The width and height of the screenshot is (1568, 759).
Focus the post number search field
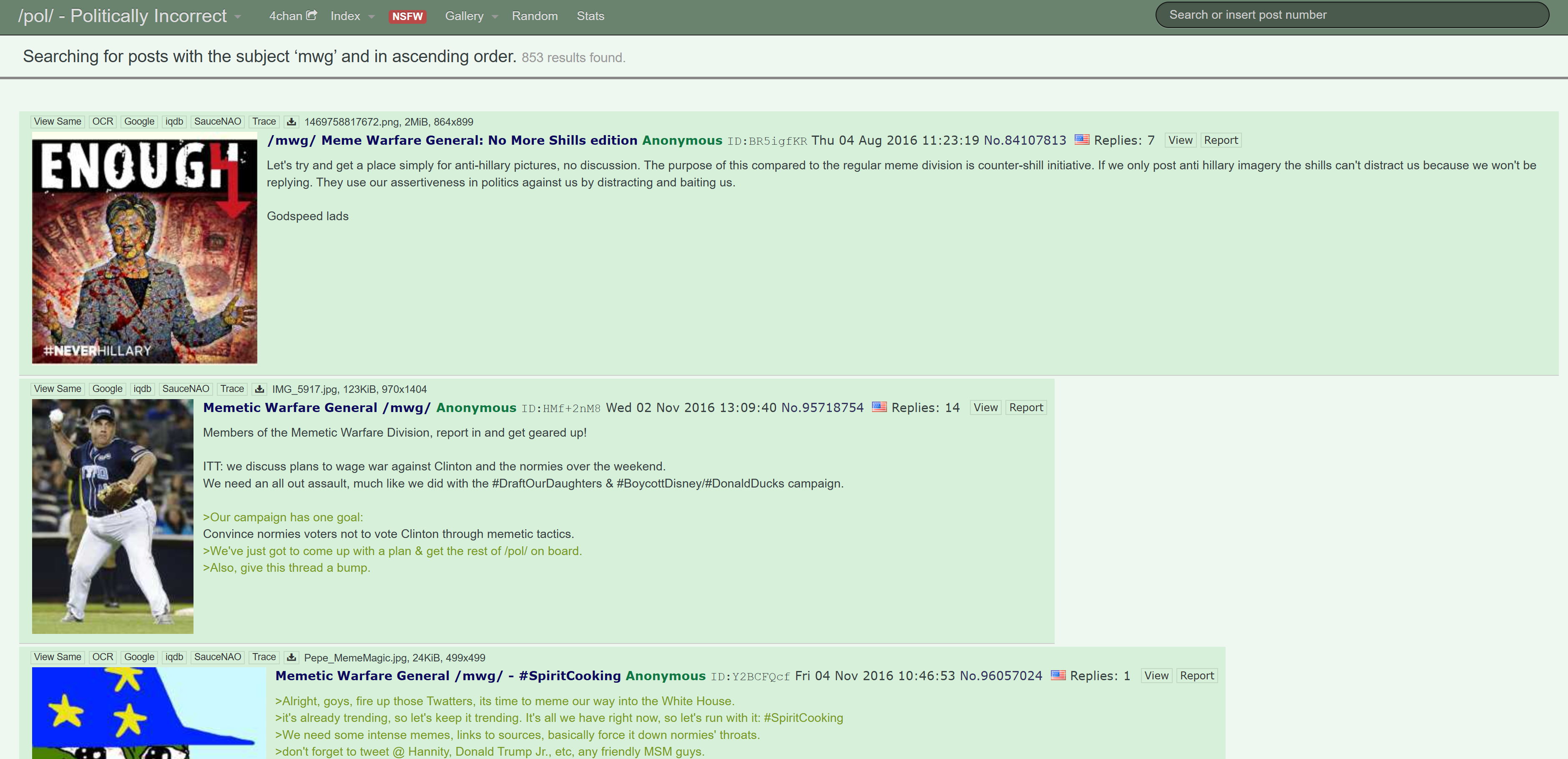(1351, 15)
